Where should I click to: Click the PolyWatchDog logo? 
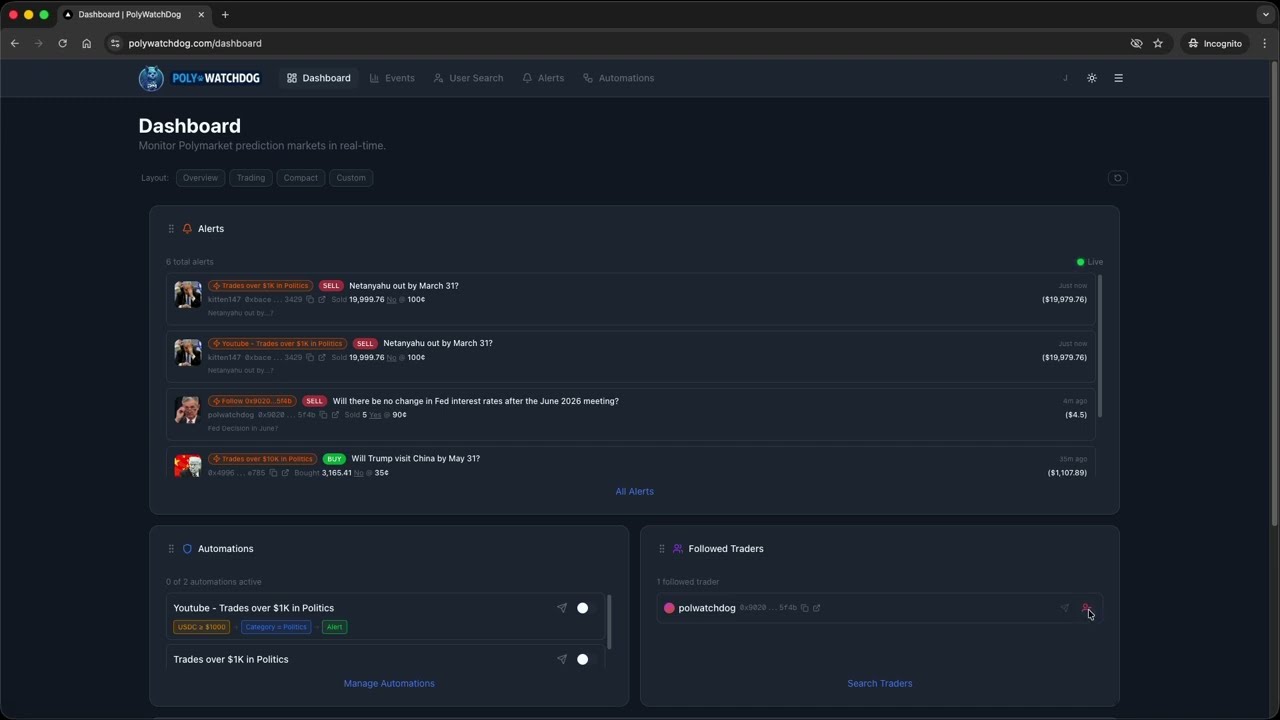coord(199,78)
